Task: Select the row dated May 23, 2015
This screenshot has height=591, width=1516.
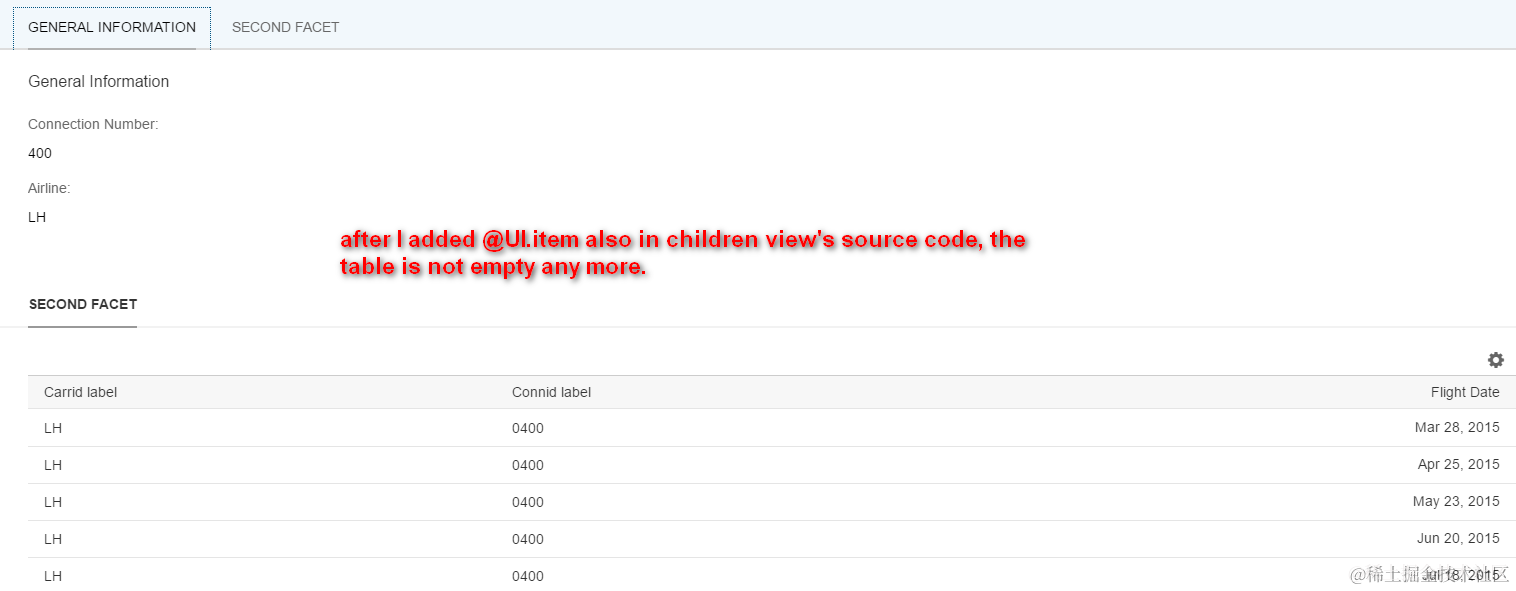Action: [771, 502]
